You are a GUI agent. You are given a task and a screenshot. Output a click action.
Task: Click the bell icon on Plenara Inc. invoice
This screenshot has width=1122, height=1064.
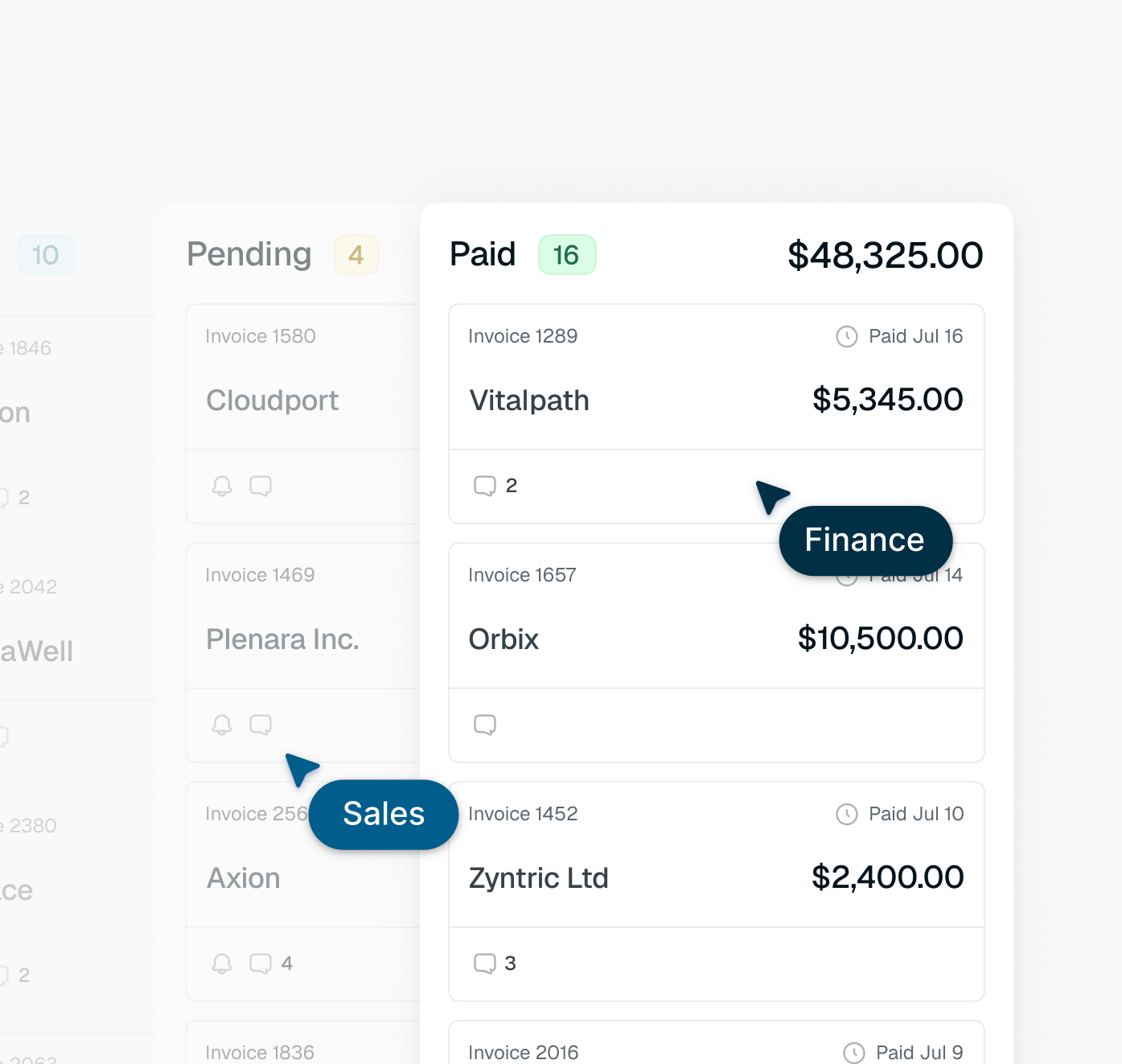pyautogui.click(x=222, y=725)
